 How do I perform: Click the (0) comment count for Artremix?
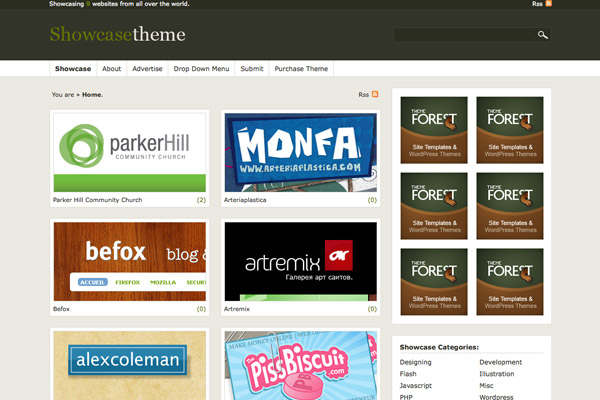(x=372, y=309)
